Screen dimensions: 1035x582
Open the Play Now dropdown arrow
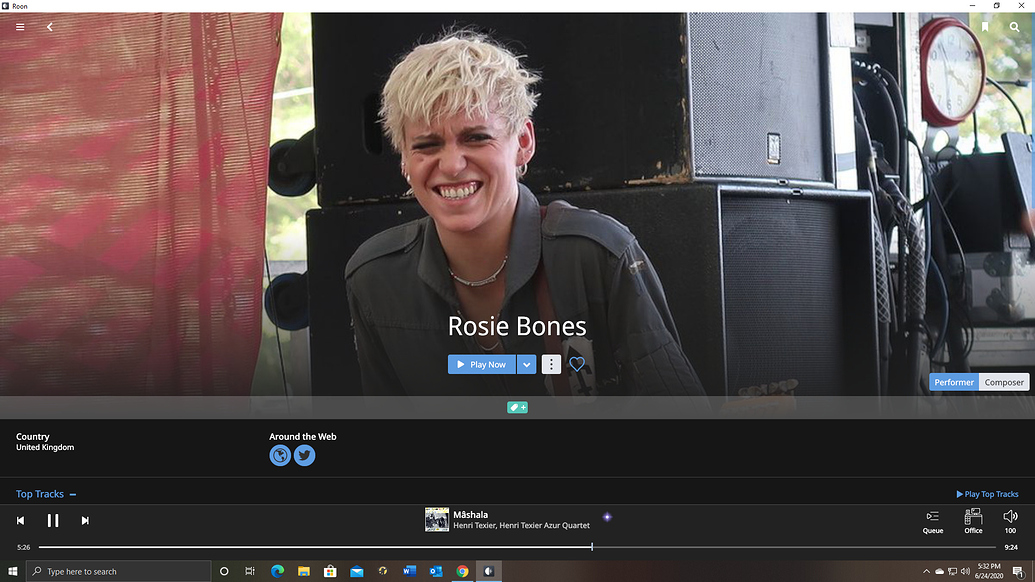point(527,364)
